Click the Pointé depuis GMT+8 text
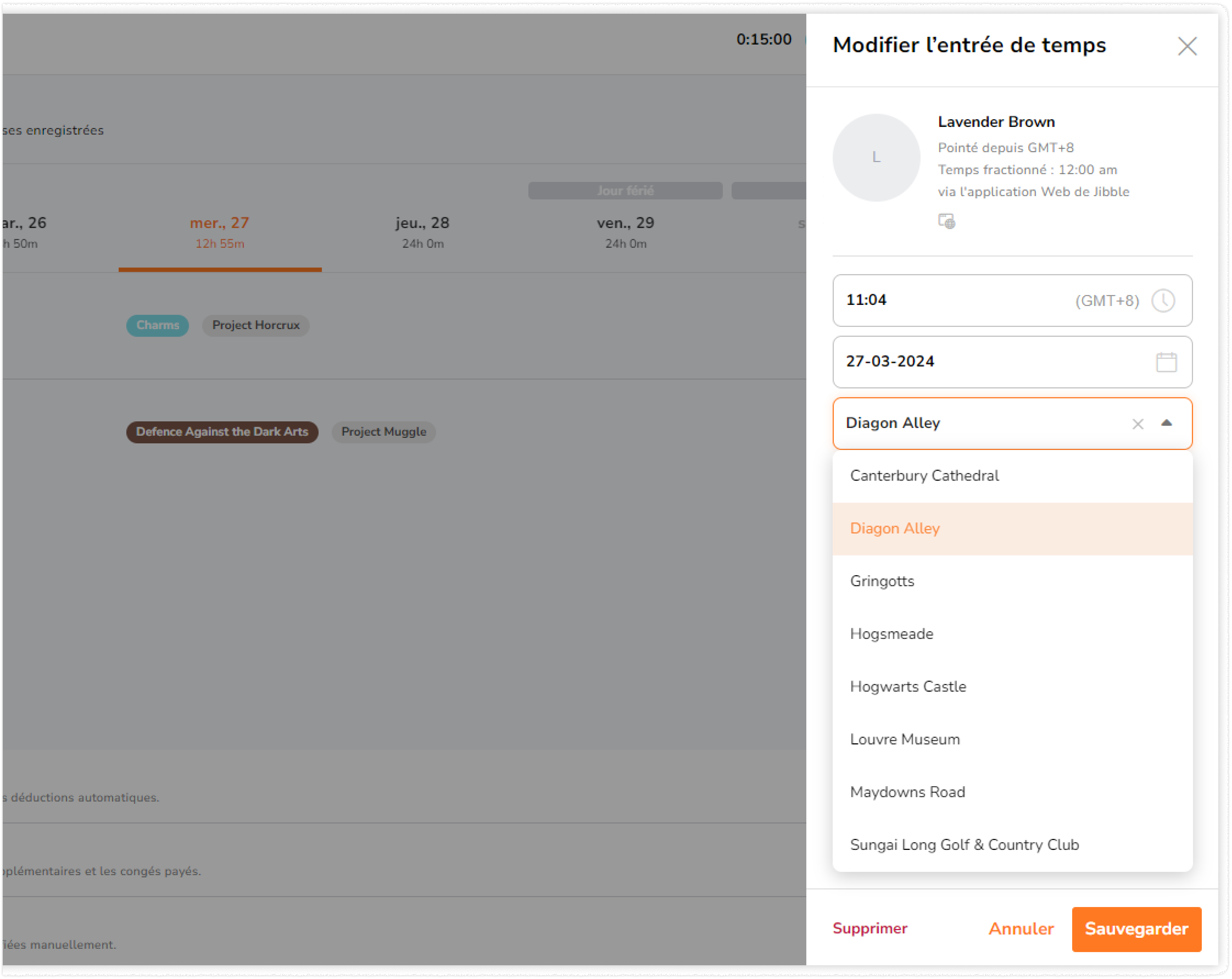 point(1006,148)
